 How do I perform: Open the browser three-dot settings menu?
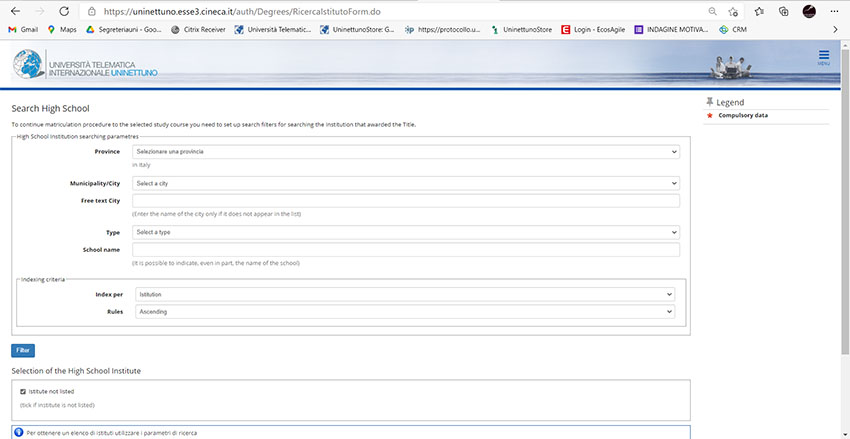[x=835, y=11]
